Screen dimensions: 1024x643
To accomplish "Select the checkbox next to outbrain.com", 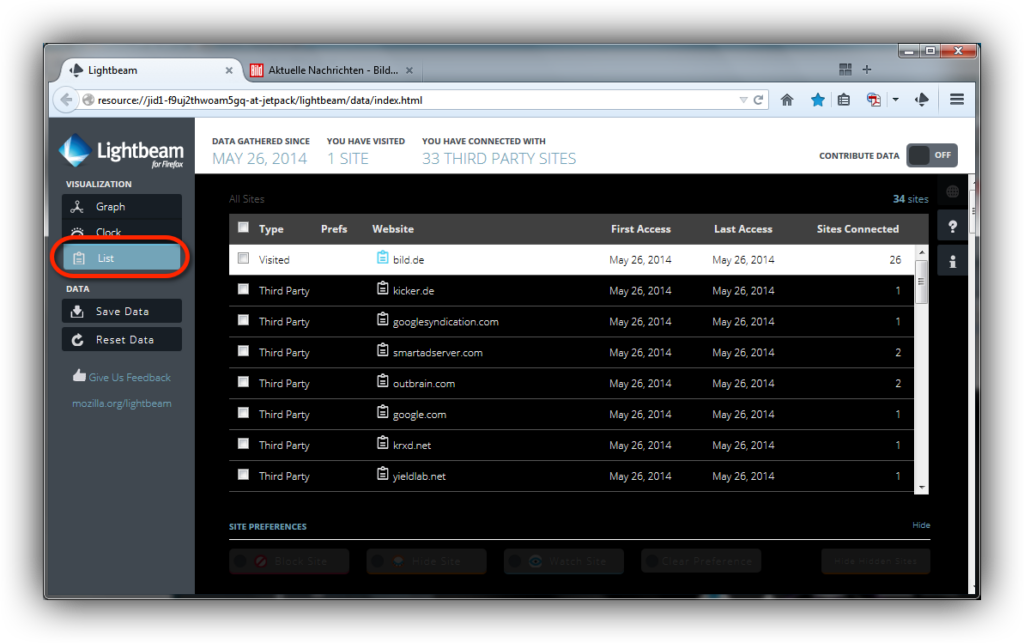I will pyautogui.click(x=243, y=383).
